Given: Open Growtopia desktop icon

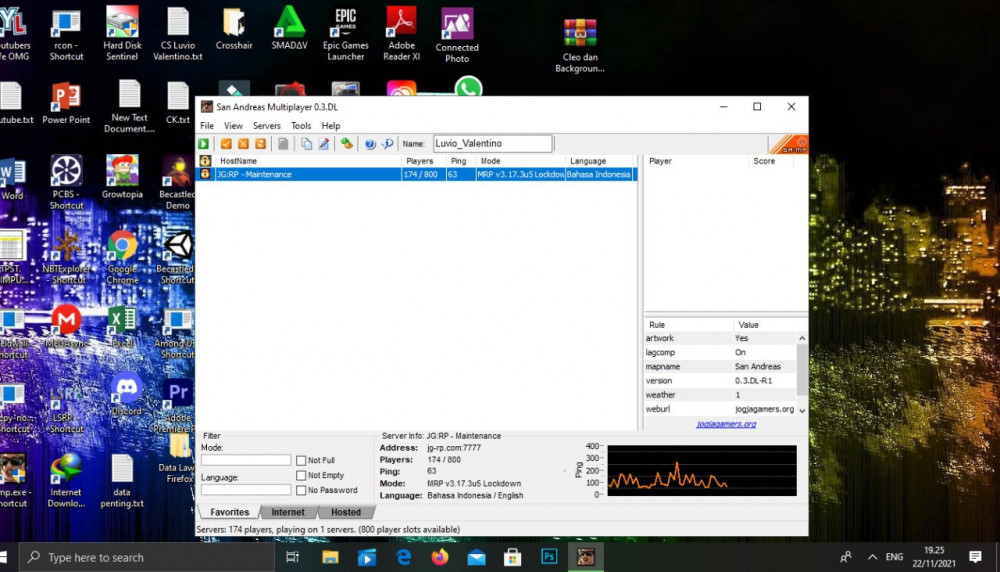Looking at the screenshot, I should tap(122, 177).
